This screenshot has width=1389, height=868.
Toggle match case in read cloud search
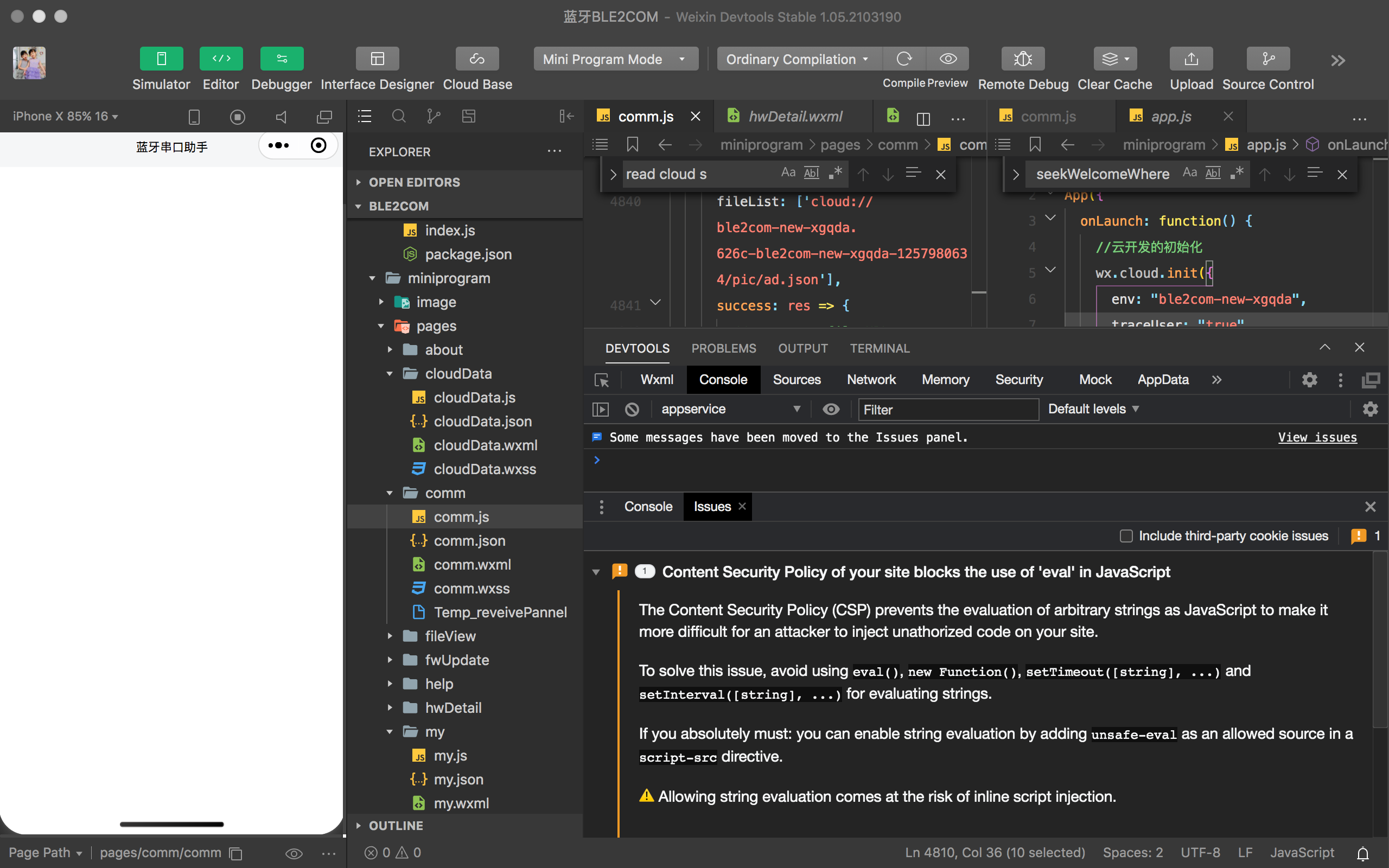[787, 173]
